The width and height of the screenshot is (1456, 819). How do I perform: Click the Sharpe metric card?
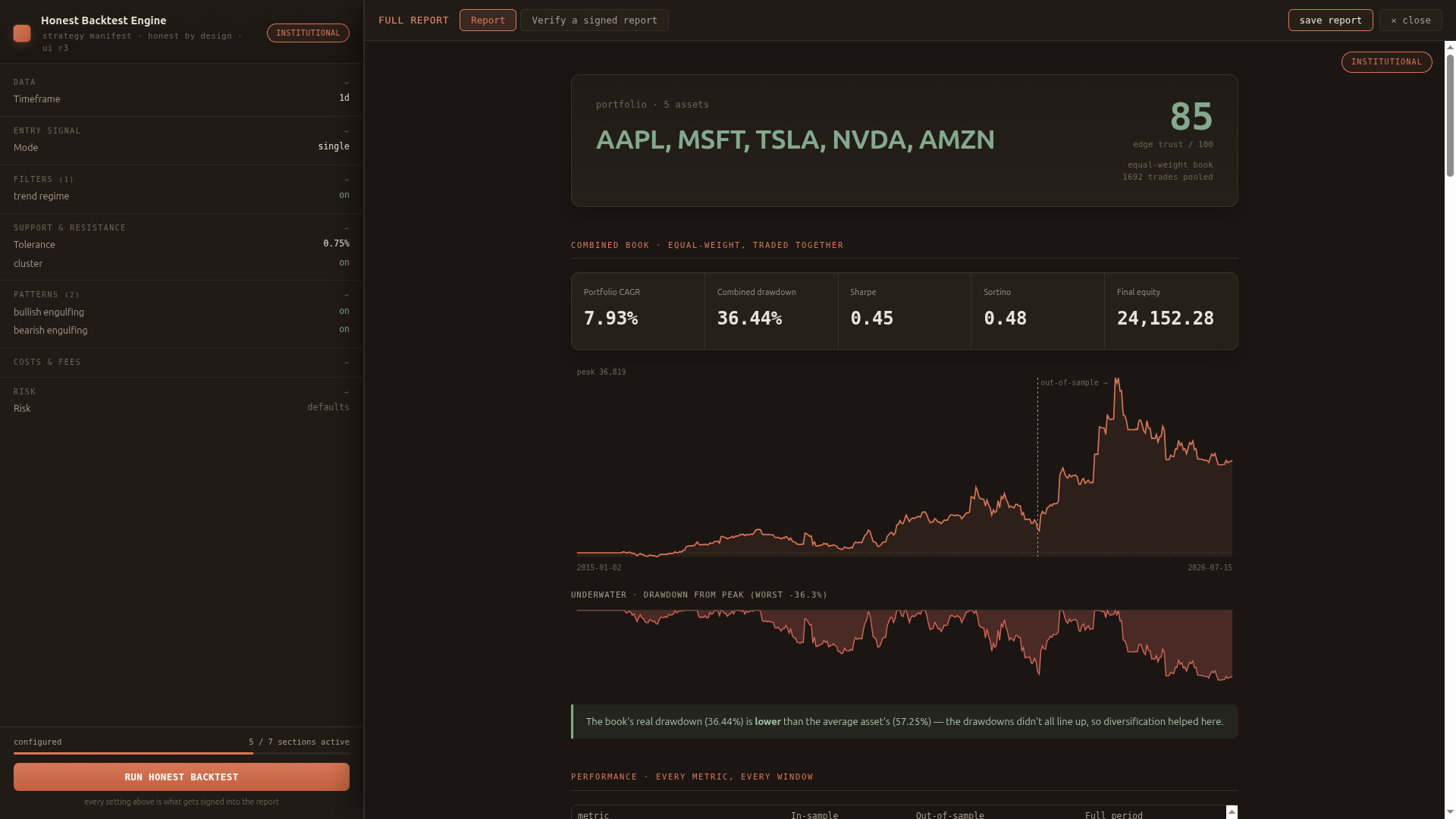(905, 311)
